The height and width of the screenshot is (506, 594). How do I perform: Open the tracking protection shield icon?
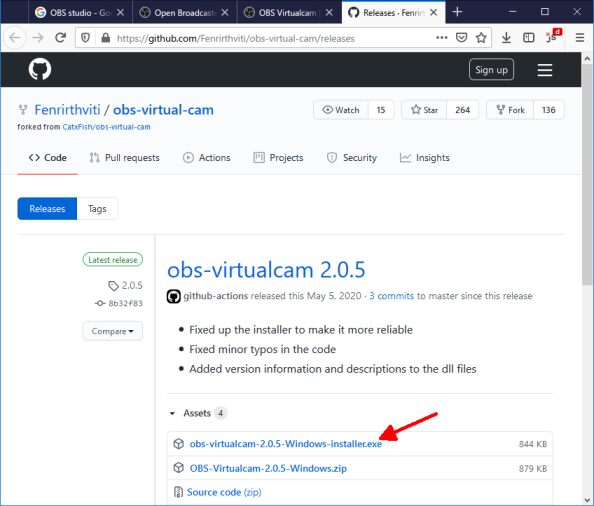86,38
